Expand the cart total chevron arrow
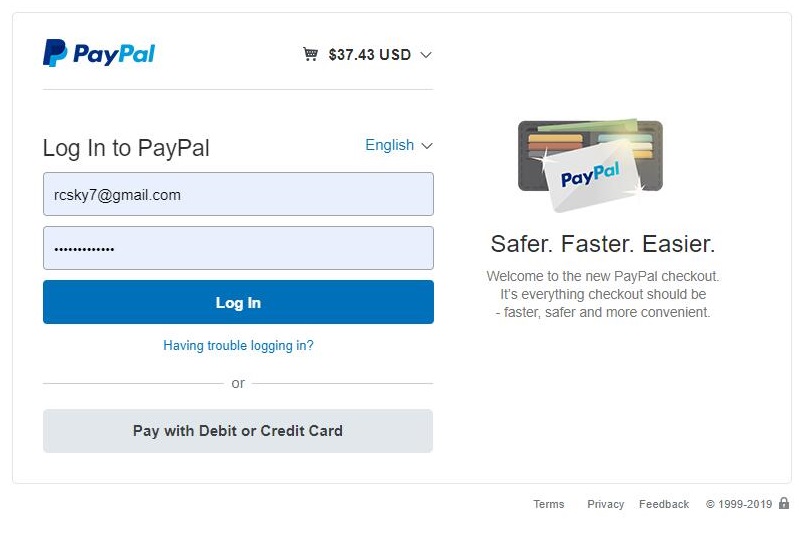This screenshot has width=799, height=535. pos(426,55)
